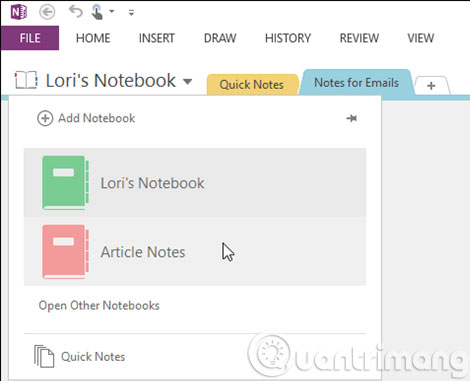Screen dimensions: 470x381
Task: Switch to the DRAW ribbon tab
Action: point(220,38)
